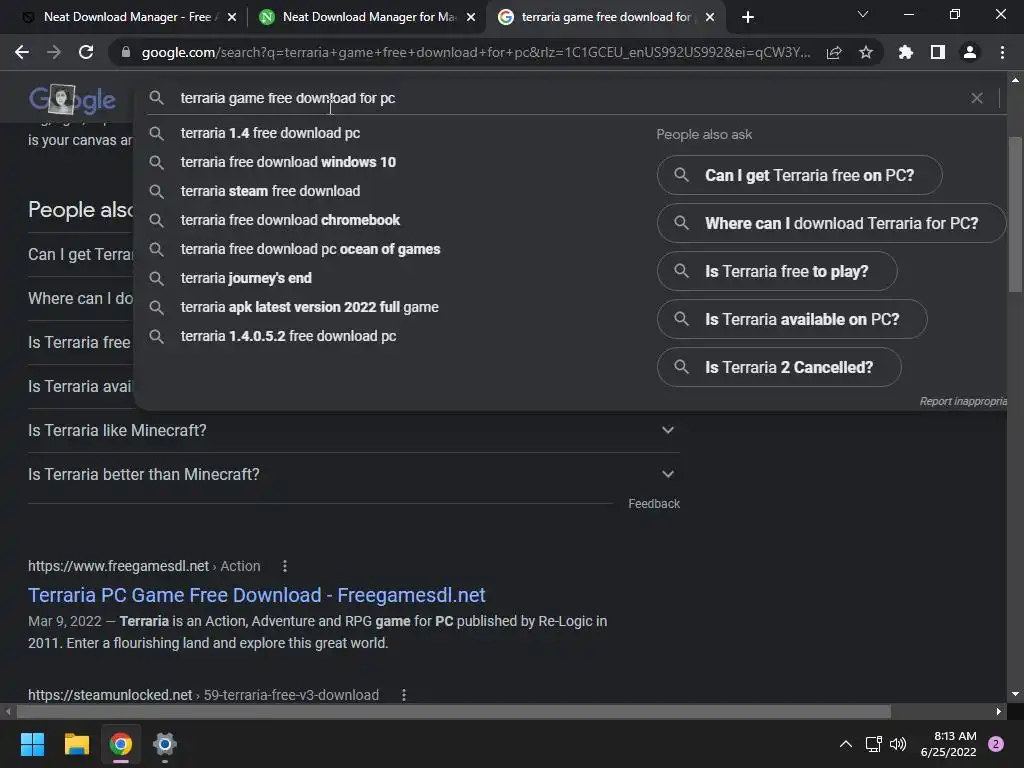Open the notification center badge
This screenshot has height=768, width=1024.
(x=996, y=744)
